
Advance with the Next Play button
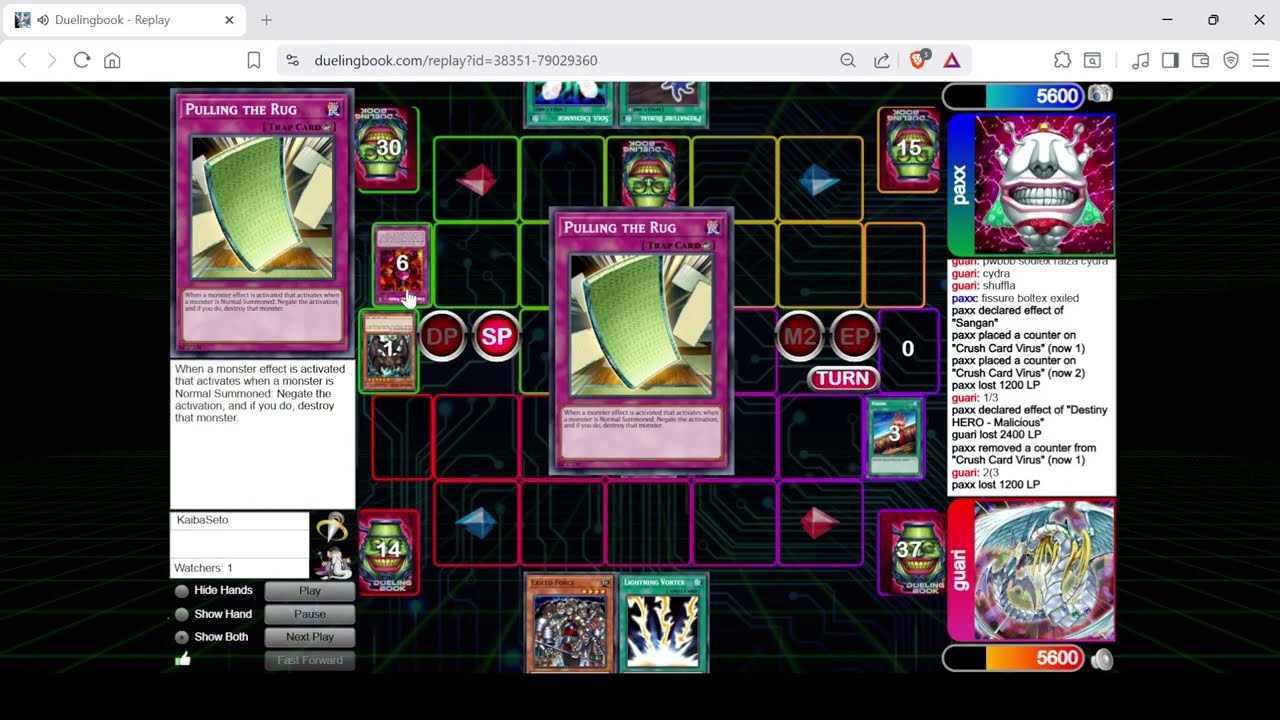(x=309, y=637)
